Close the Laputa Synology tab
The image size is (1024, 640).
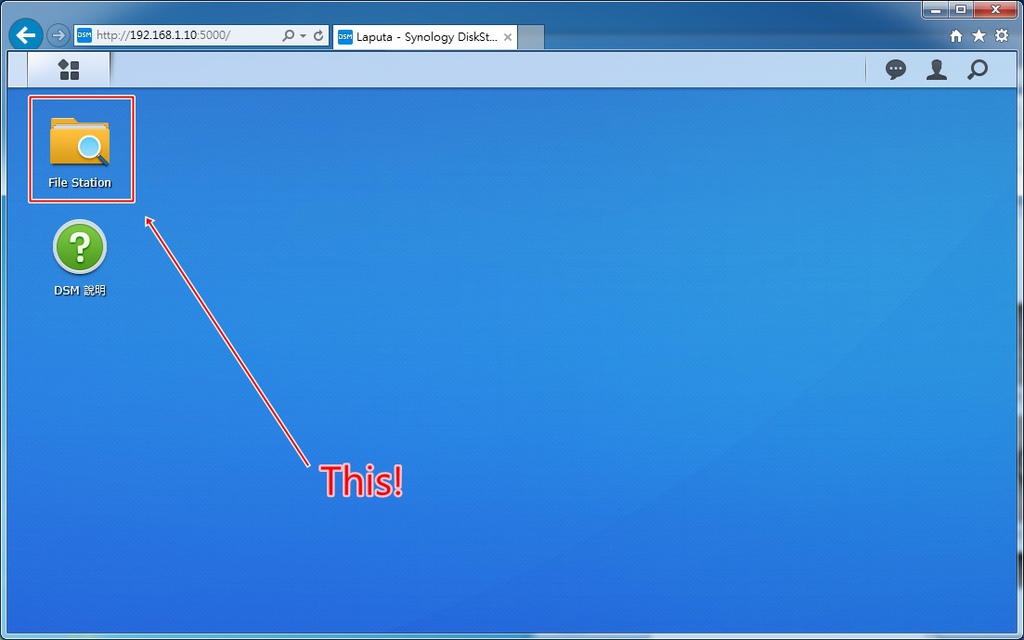coord(507,37)
